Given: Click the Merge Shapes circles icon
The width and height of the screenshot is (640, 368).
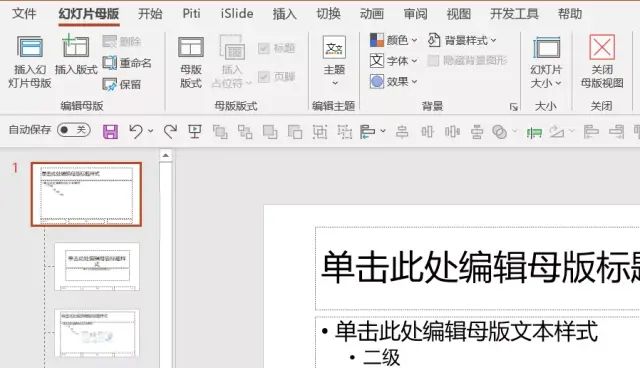Looking at the screenshot, I should click(500, 131).
